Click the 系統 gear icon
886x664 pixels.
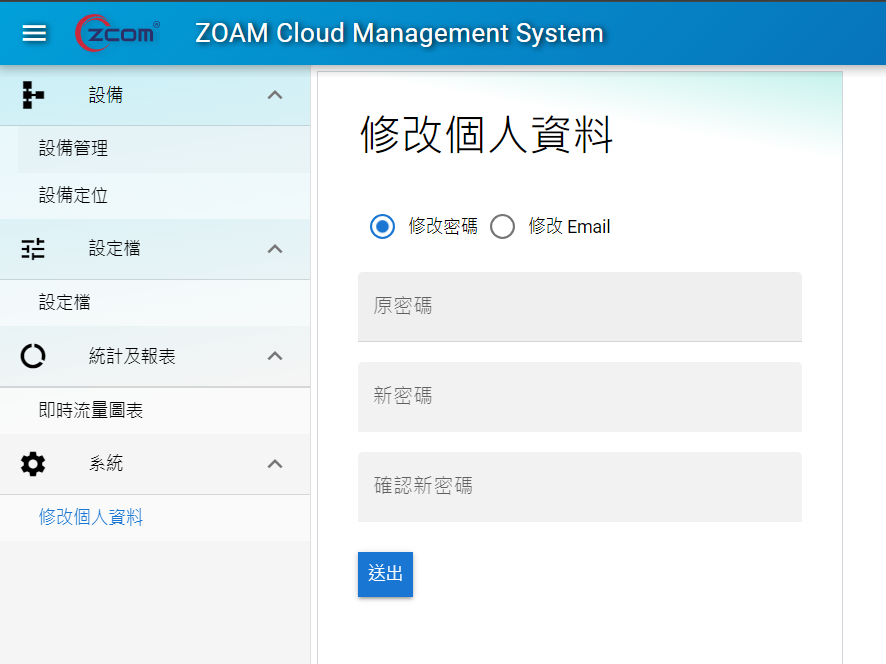pyautogui.click(x=32, y=464)
